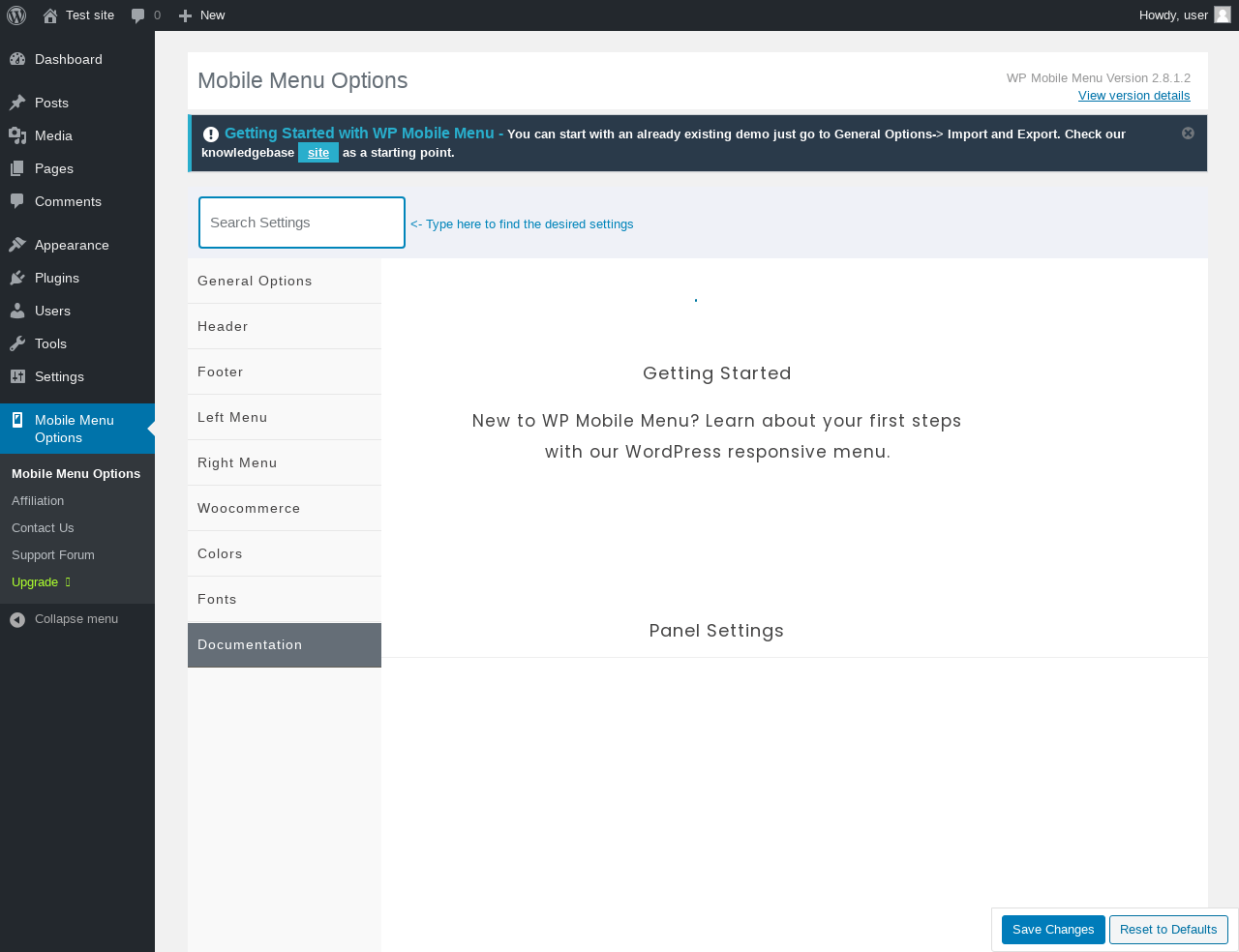The image size is (1239, 952).
Task: Select the Woocommerce tab
Action: pos(285,508)
